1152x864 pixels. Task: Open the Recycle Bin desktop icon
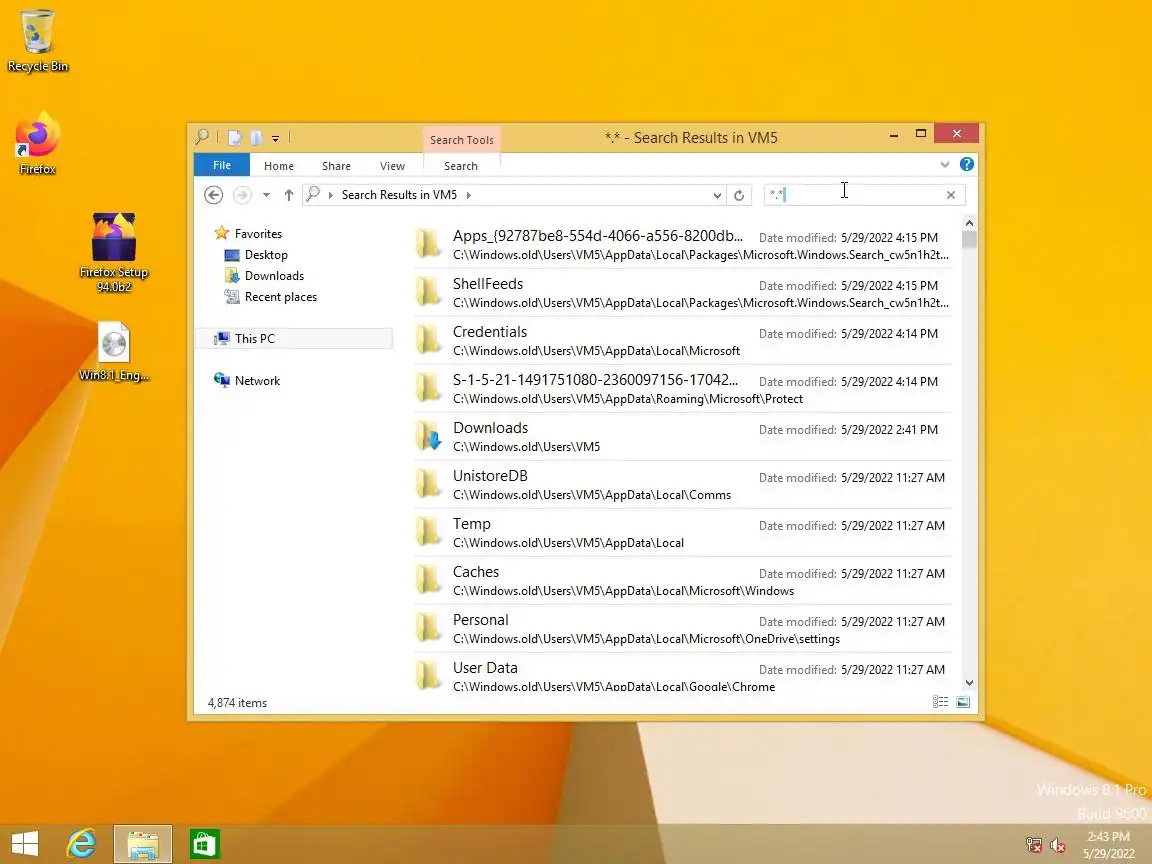[37, 41]
